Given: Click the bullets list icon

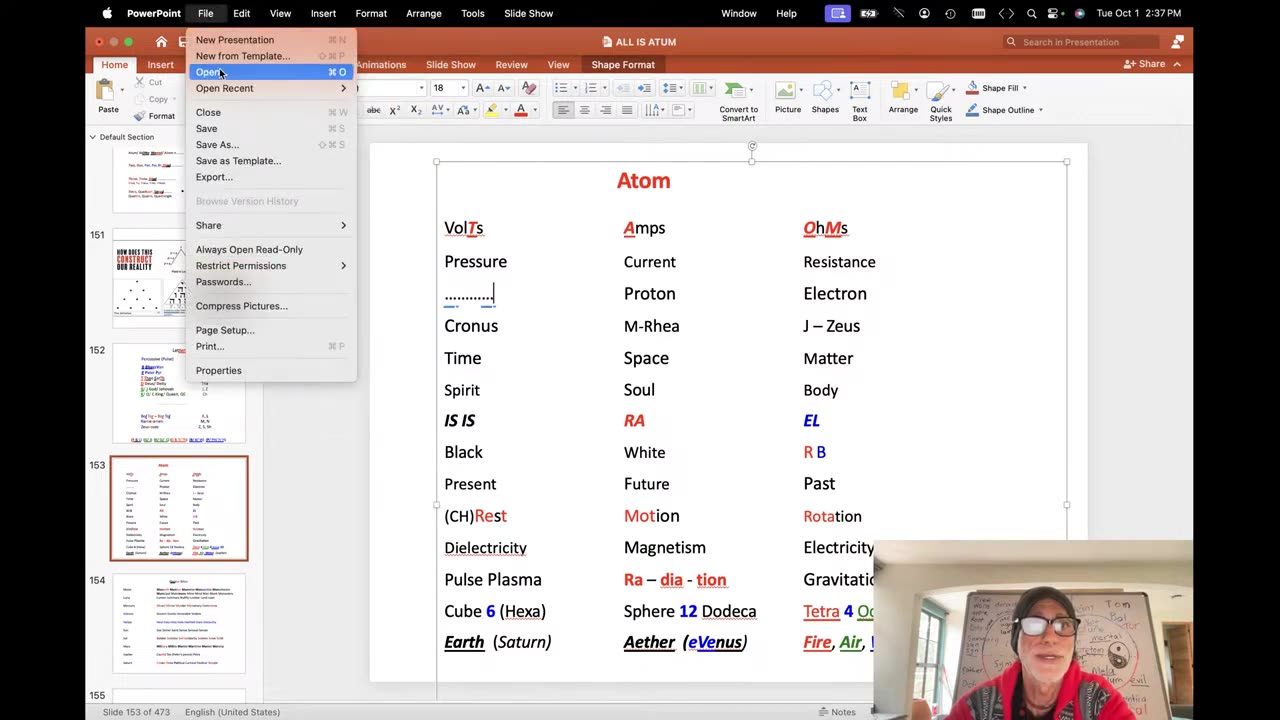Looking at the screenshot, I should 561,88.
